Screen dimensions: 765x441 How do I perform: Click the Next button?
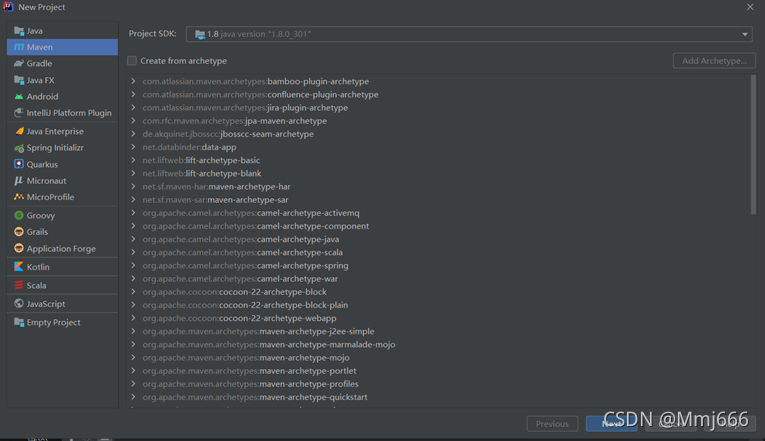pos(612,423)
